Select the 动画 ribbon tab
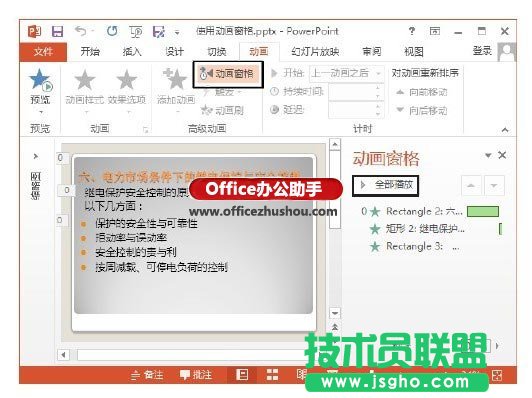The height and width of the screenshot is (398, 532). tap(259, 52)
